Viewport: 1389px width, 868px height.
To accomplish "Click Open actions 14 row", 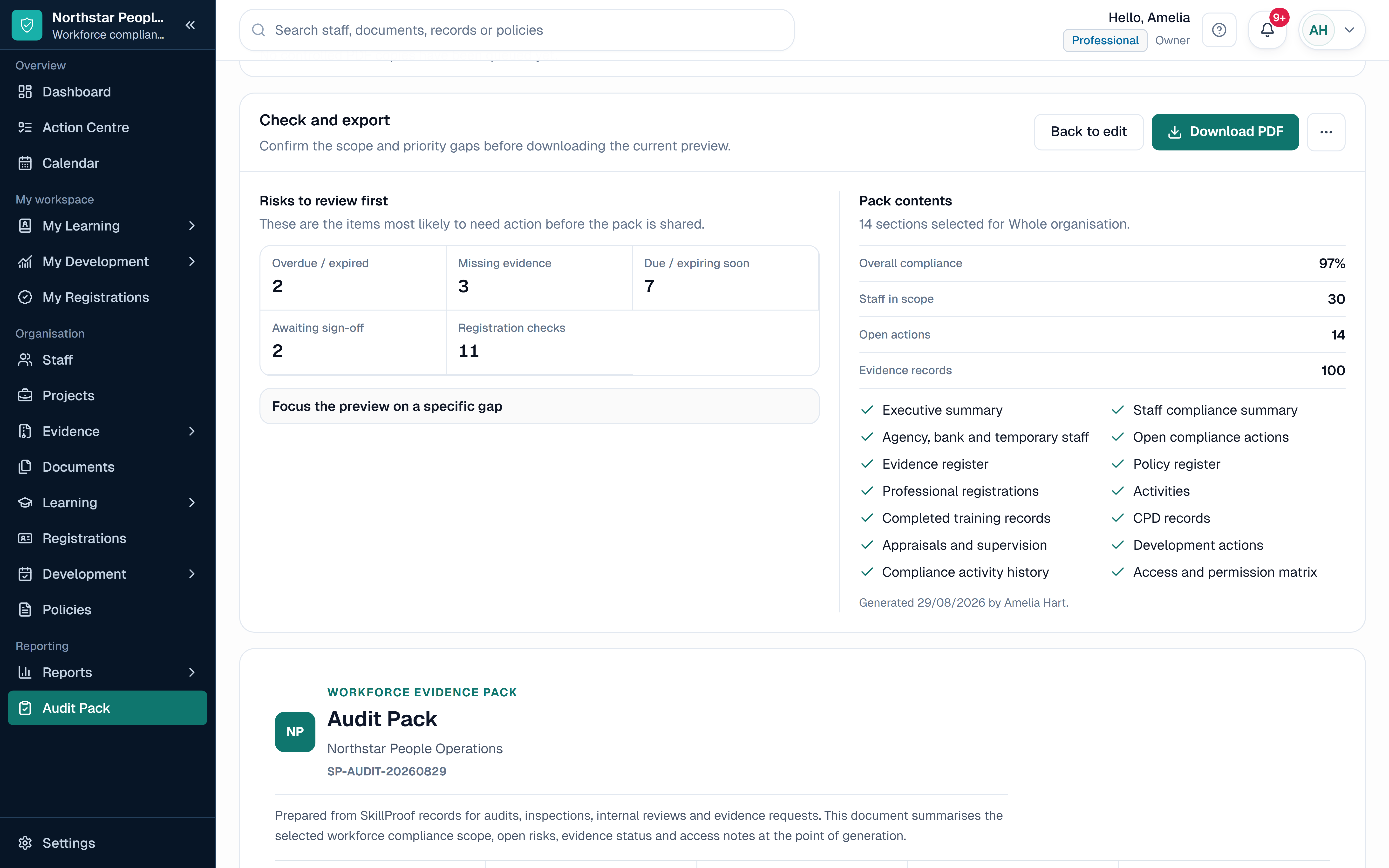I will pyautogui.click(x=1102, y=335).
